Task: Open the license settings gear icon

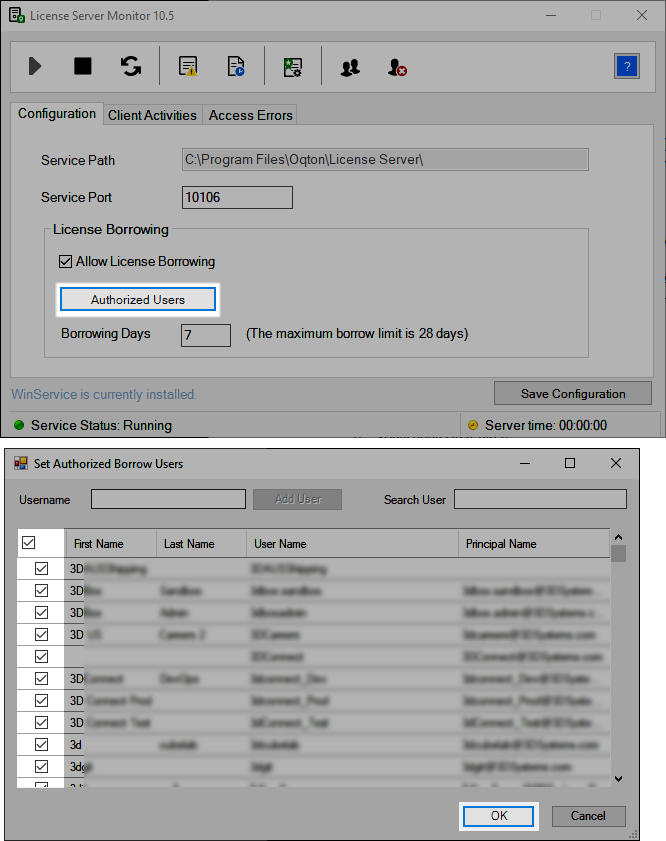Action: [x=292, y=67]
